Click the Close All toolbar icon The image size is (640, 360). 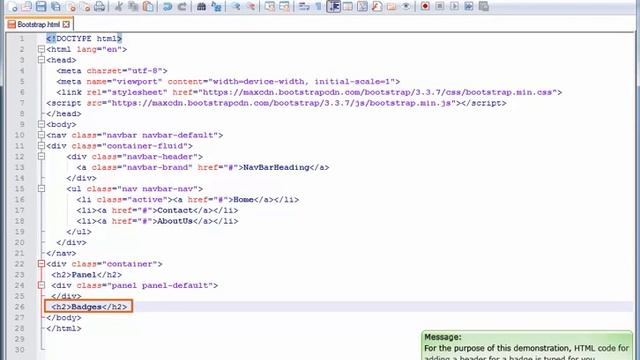[x=85, y=6]
